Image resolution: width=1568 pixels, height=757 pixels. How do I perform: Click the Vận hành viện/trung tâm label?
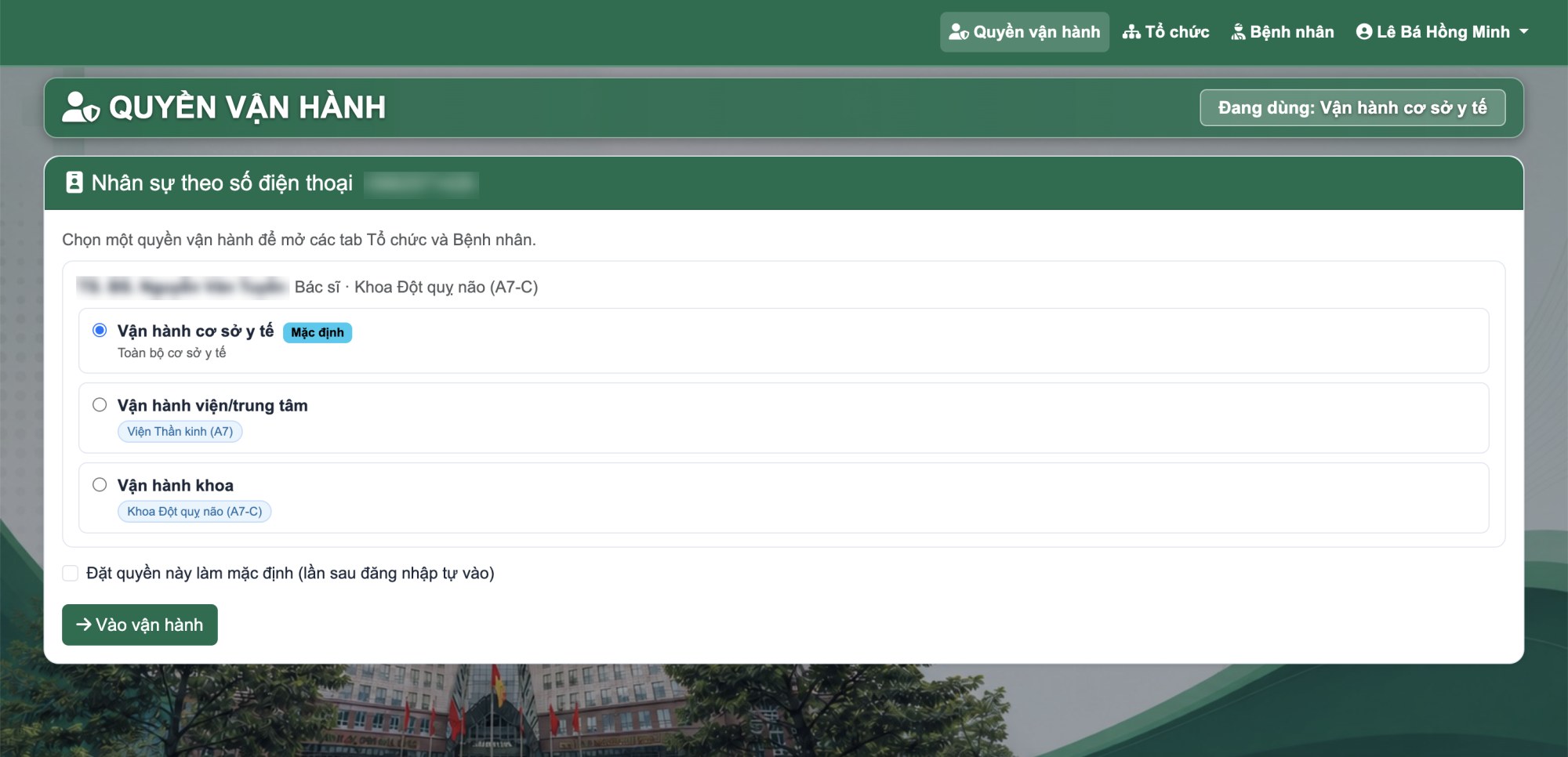click(212, 405)
